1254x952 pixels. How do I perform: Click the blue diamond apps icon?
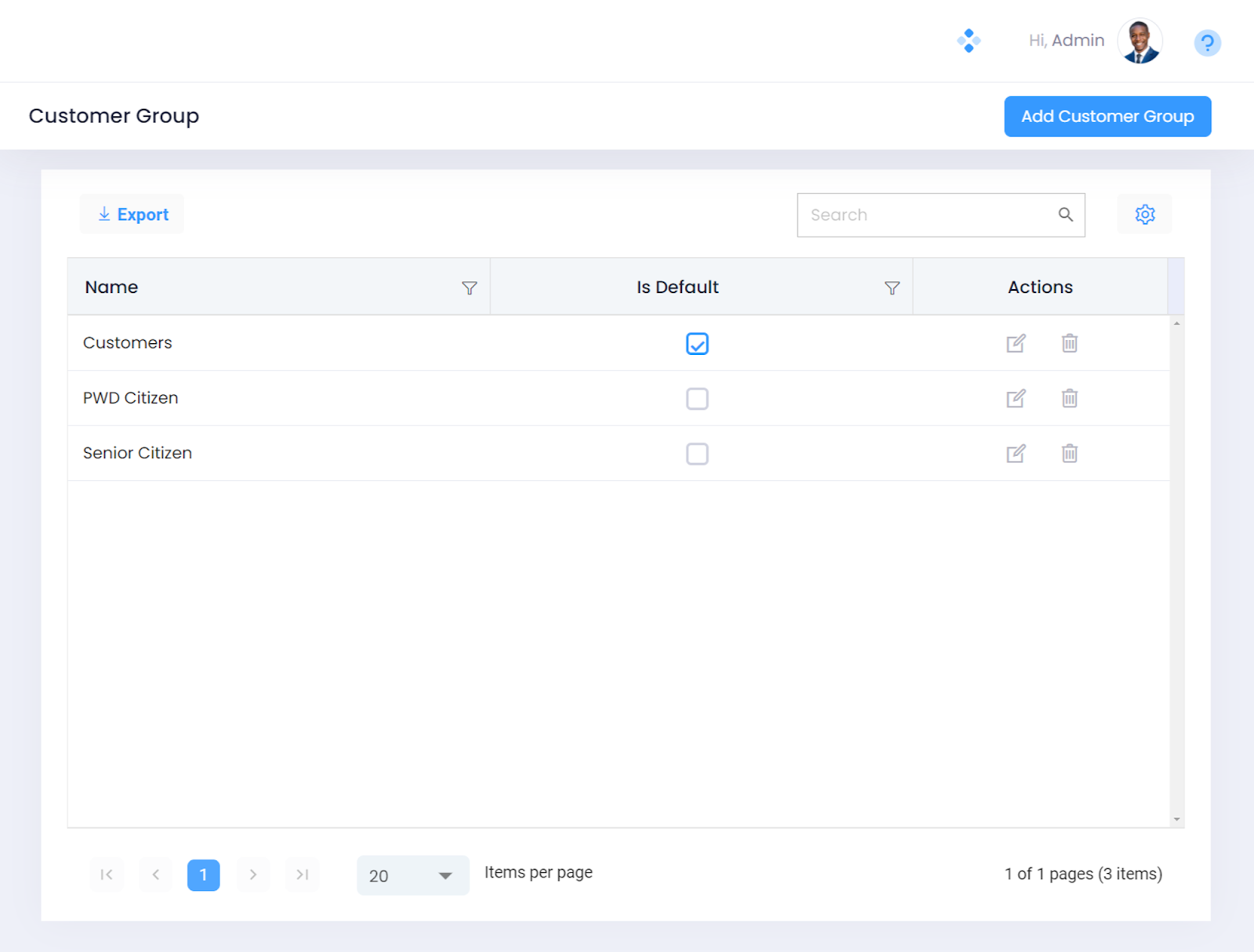pos(969,41)
